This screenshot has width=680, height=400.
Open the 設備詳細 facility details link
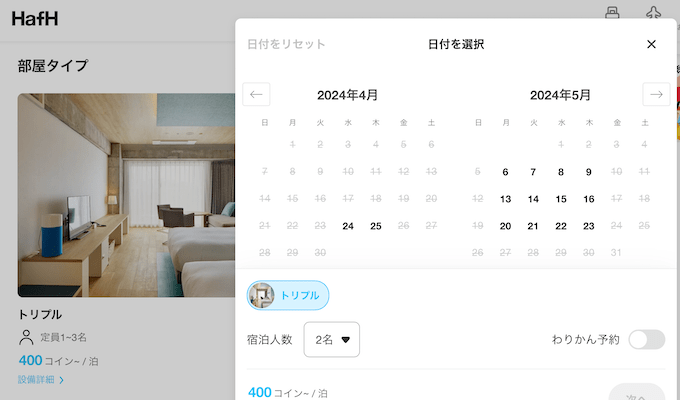point(35,380)
